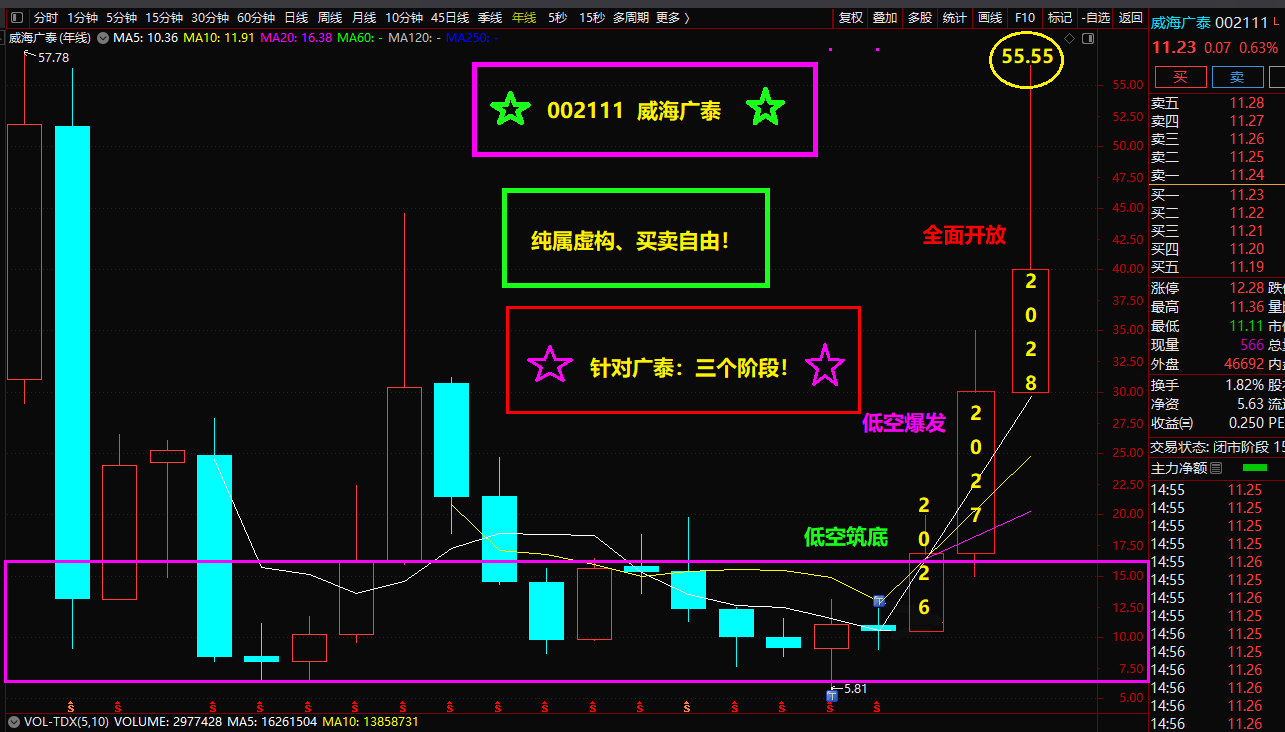Click the blue T marker near 5.81
1285x732 pixels.
[x=831, y=695]
